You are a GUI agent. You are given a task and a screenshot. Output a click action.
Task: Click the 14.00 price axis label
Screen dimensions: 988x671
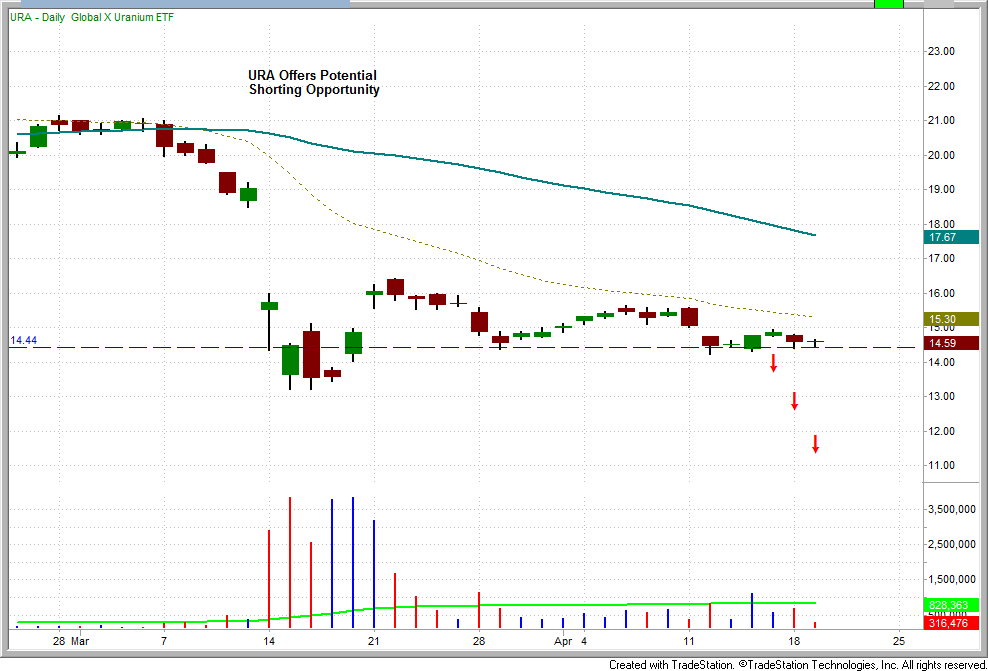941,362
